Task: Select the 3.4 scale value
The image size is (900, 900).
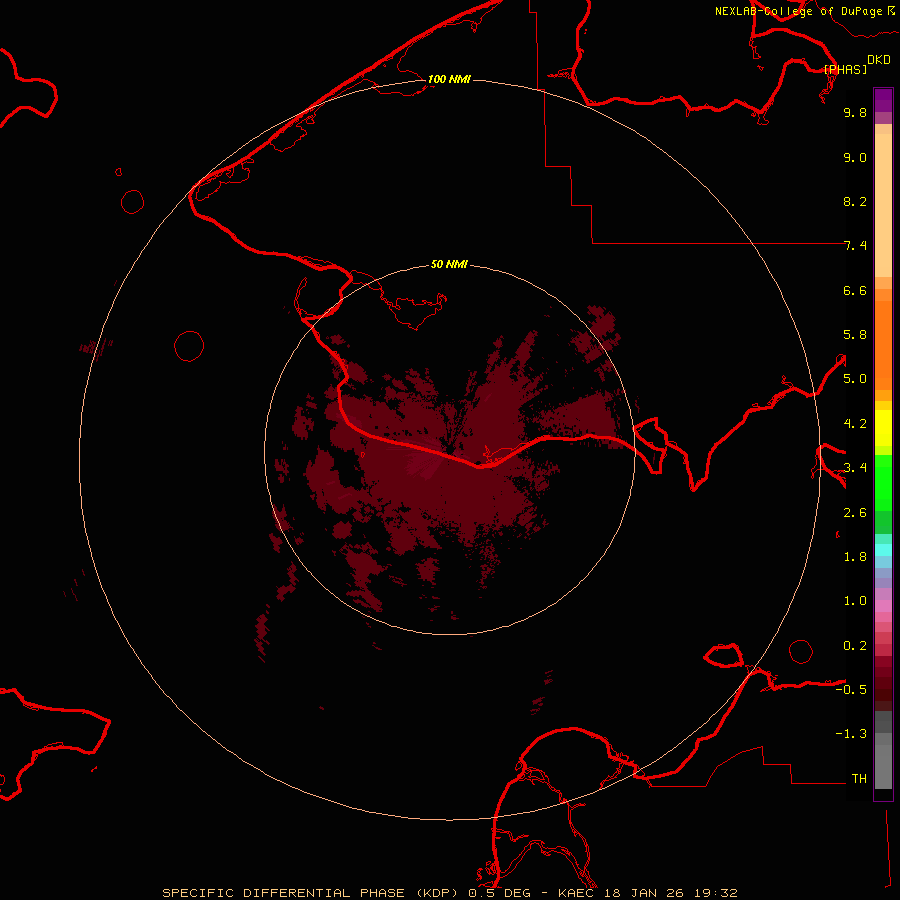Action: 855,468
